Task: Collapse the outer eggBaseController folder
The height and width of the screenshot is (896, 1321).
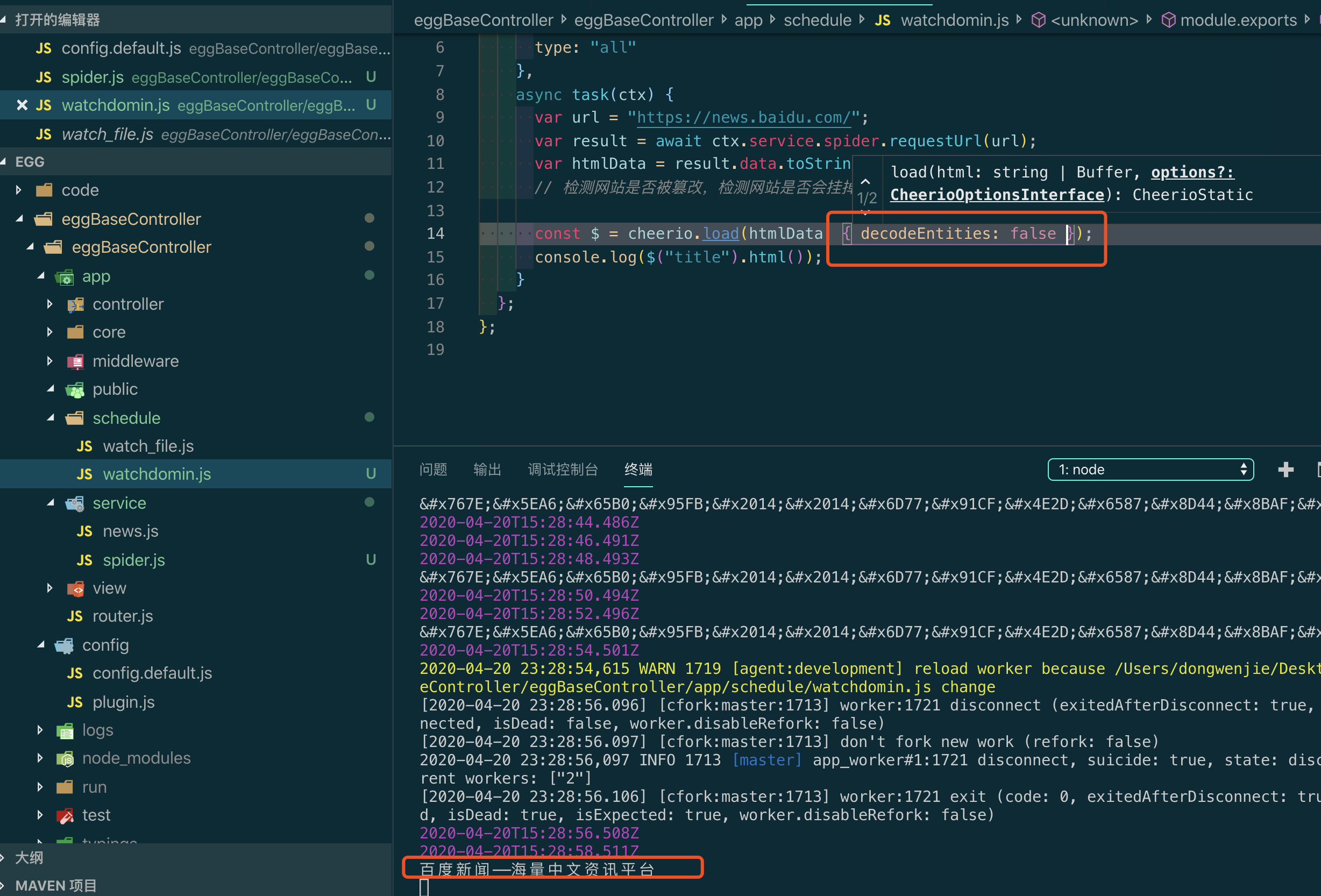Action: pyautogui.click(x=19, y=219)
